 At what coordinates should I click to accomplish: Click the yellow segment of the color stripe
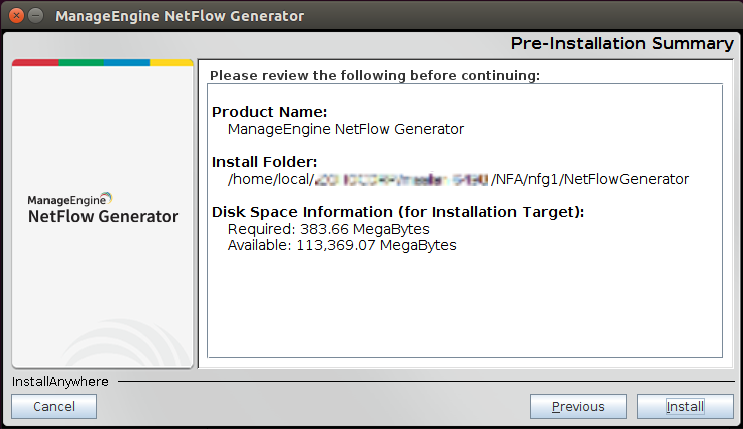[171, 62]
